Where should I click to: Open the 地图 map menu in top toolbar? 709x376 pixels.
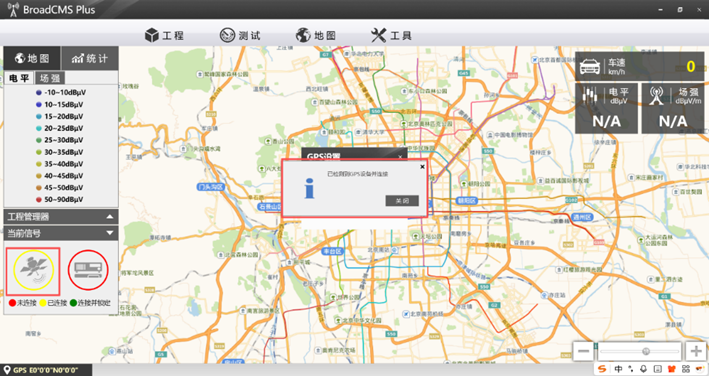[x=316, y=35]
